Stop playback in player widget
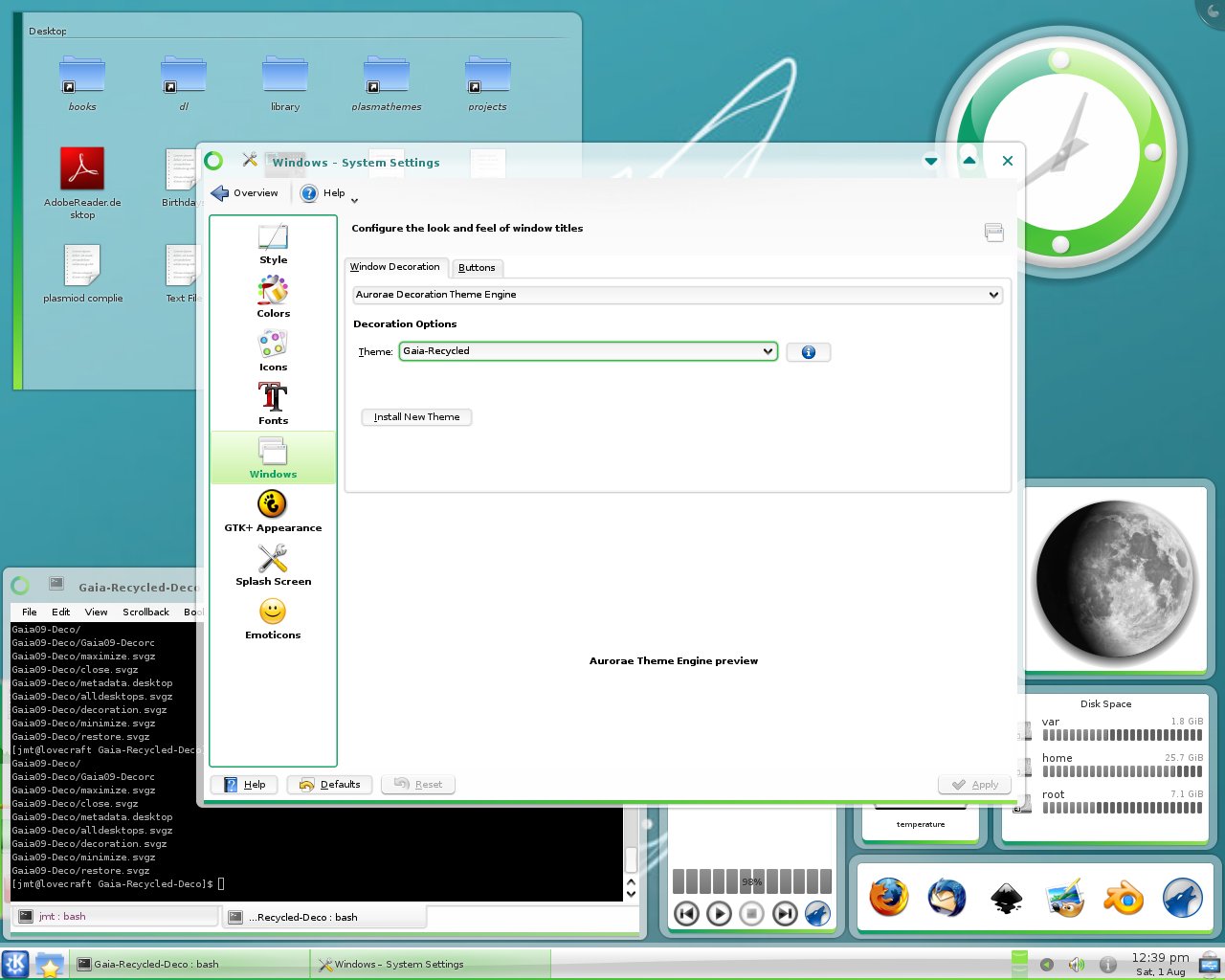 [751, 913]
